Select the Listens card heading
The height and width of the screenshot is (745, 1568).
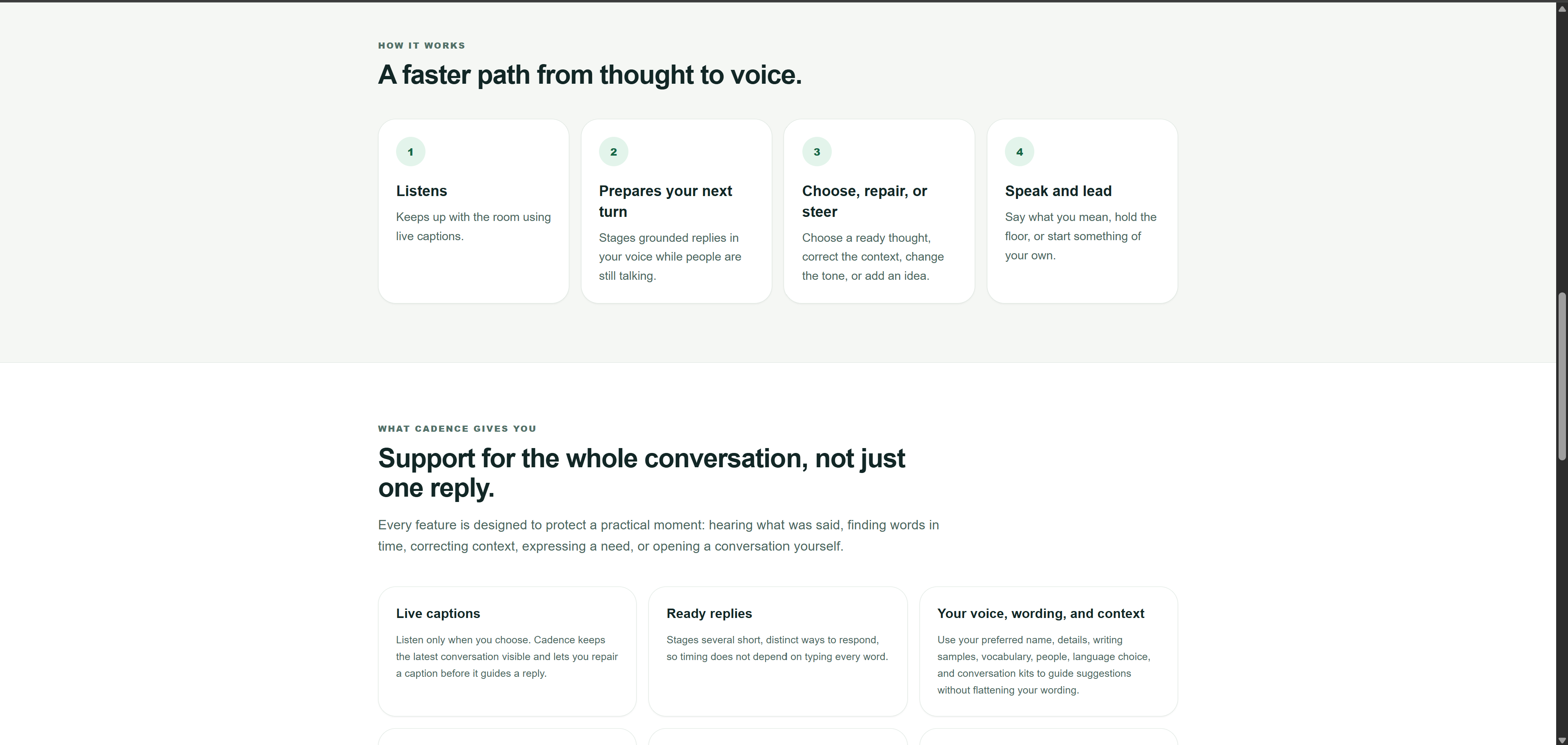(x=421, y=191)
